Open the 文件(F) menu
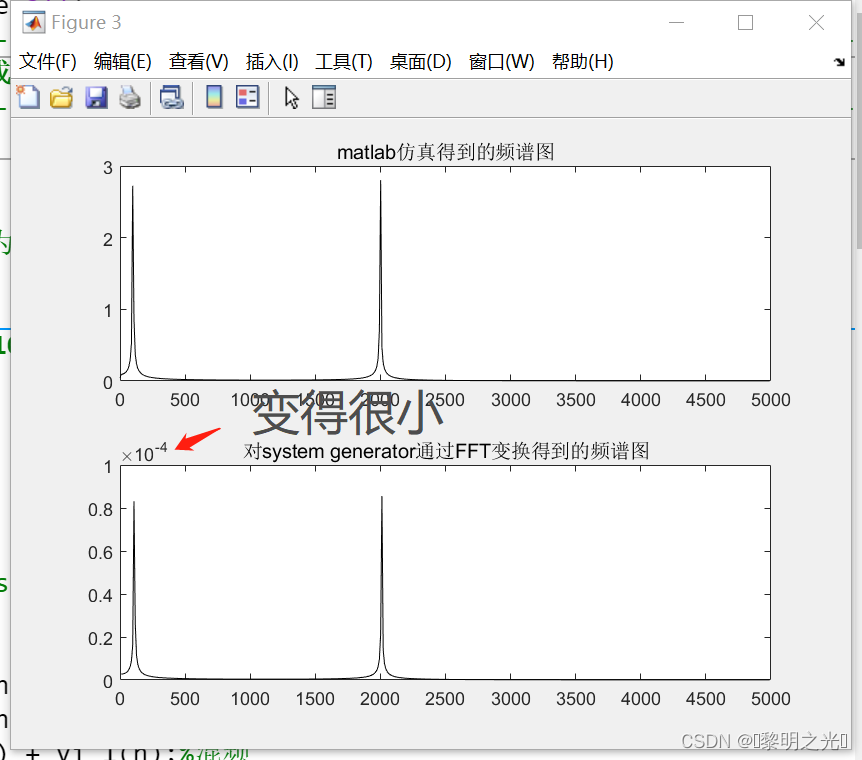 46,61
